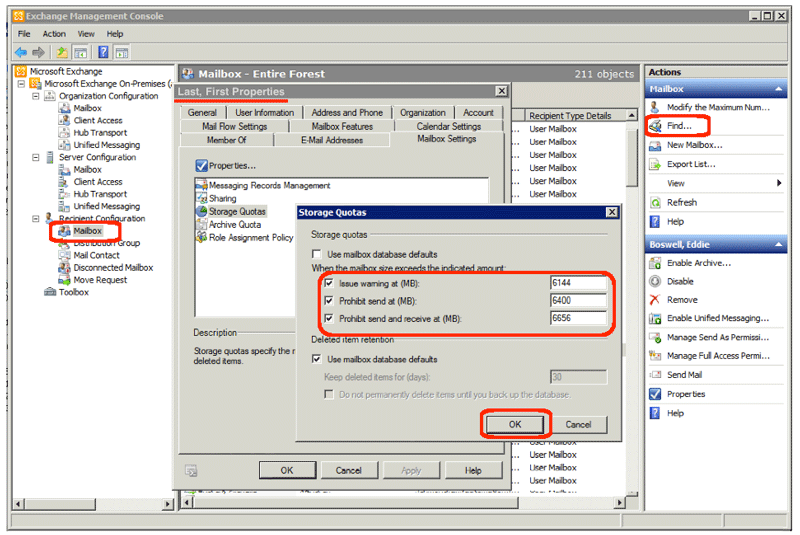This screenshot has height=535, width=800.
Task: Open Manage Send As Permission
Action: pyautogui.click(x=717, y=338)
